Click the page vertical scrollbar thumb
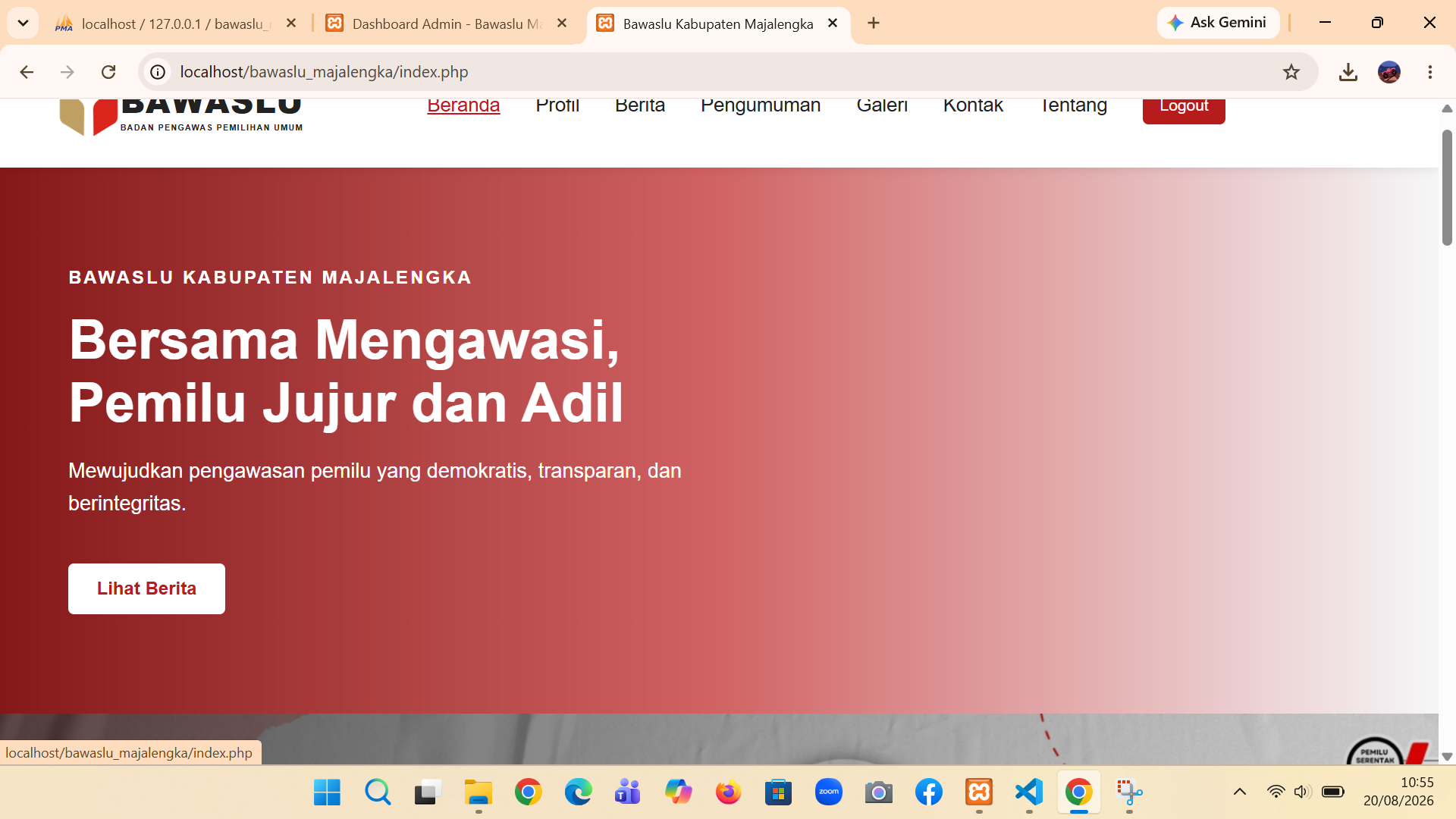Image resolution: width=1456 pixels, height=819 pixels. (1447, 188)
